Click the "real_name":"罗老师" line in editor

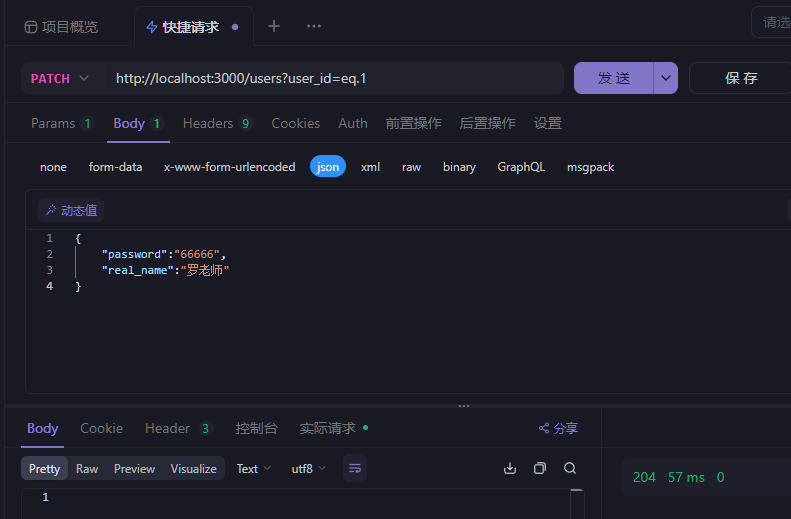tap(165, 270)
